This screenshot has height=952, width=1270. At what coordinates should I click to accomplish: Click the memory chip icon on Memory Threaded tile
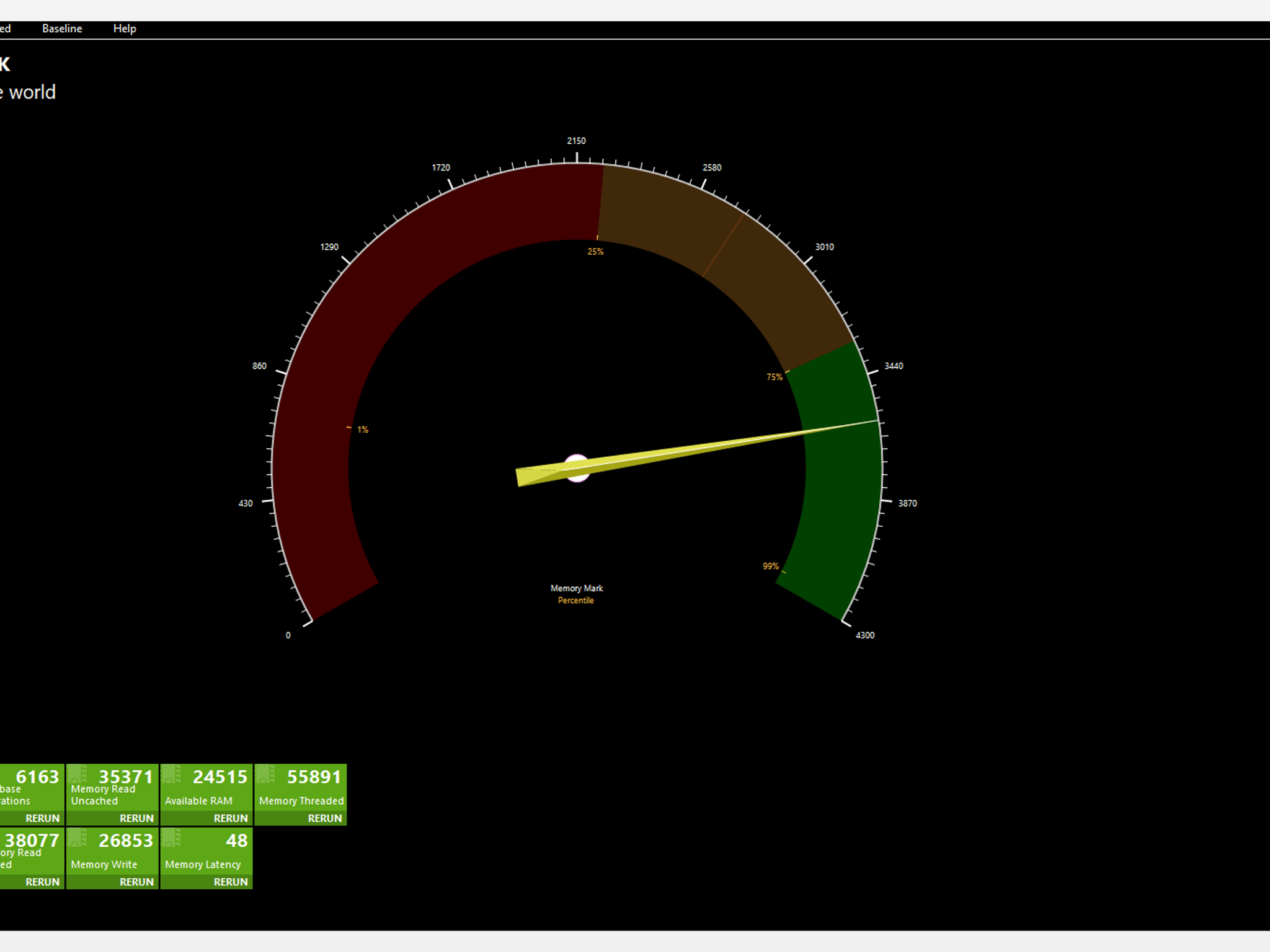tap(266, 775)
